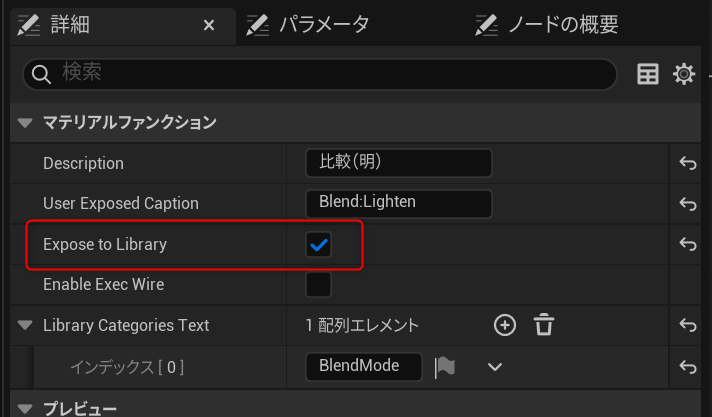
Task: Edit User Exposed Caption field Blend:Lighten
Action: [x=399, y=203]
